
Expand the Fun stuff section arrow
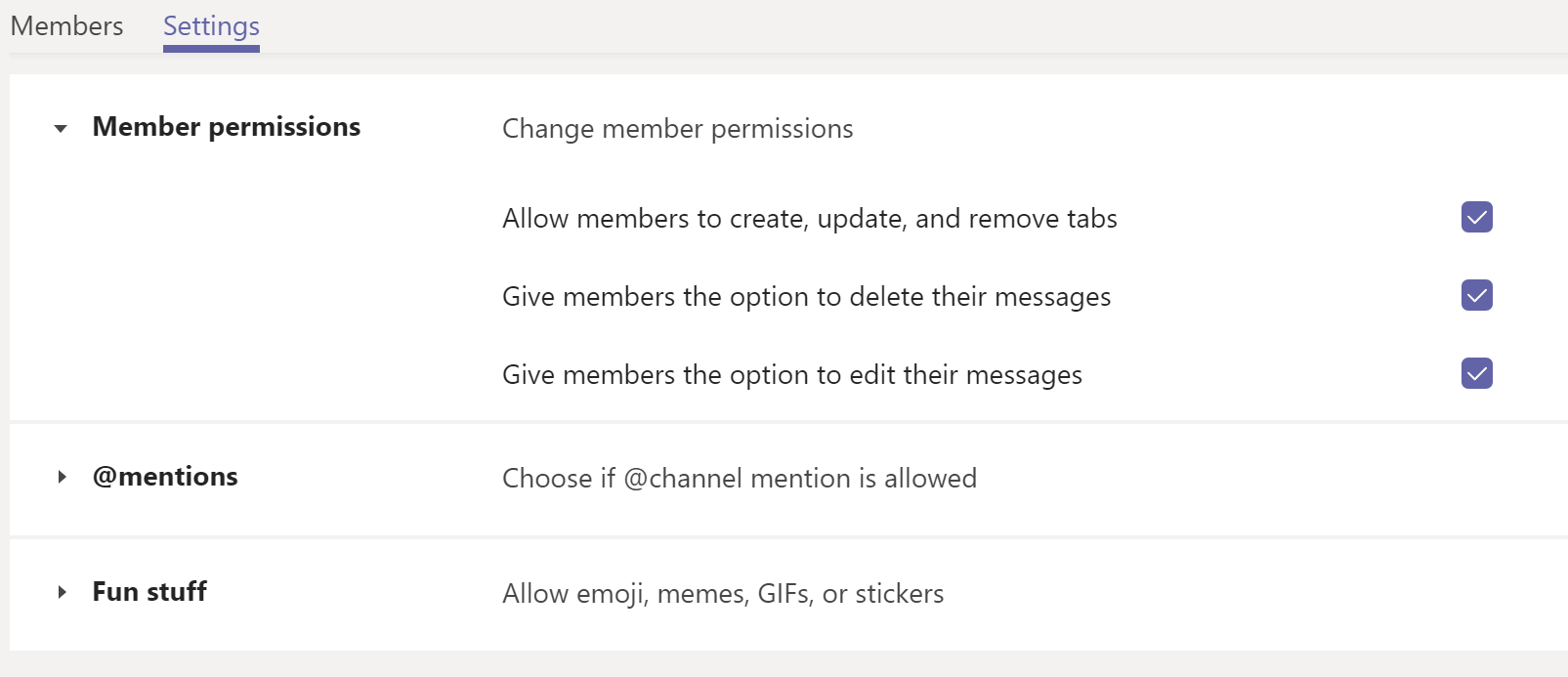(x=62, y=592)
